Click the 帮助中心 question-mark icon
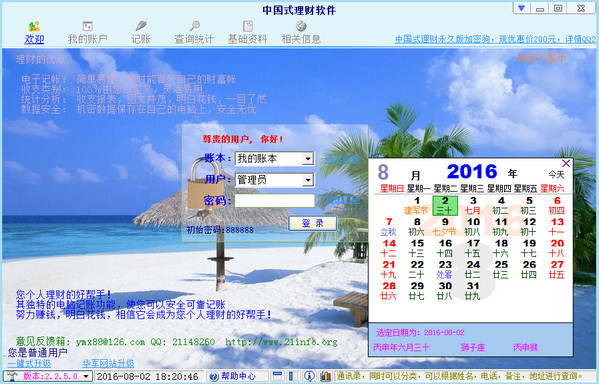The width and height of the screenshot is (599, 384). (214, 376)
